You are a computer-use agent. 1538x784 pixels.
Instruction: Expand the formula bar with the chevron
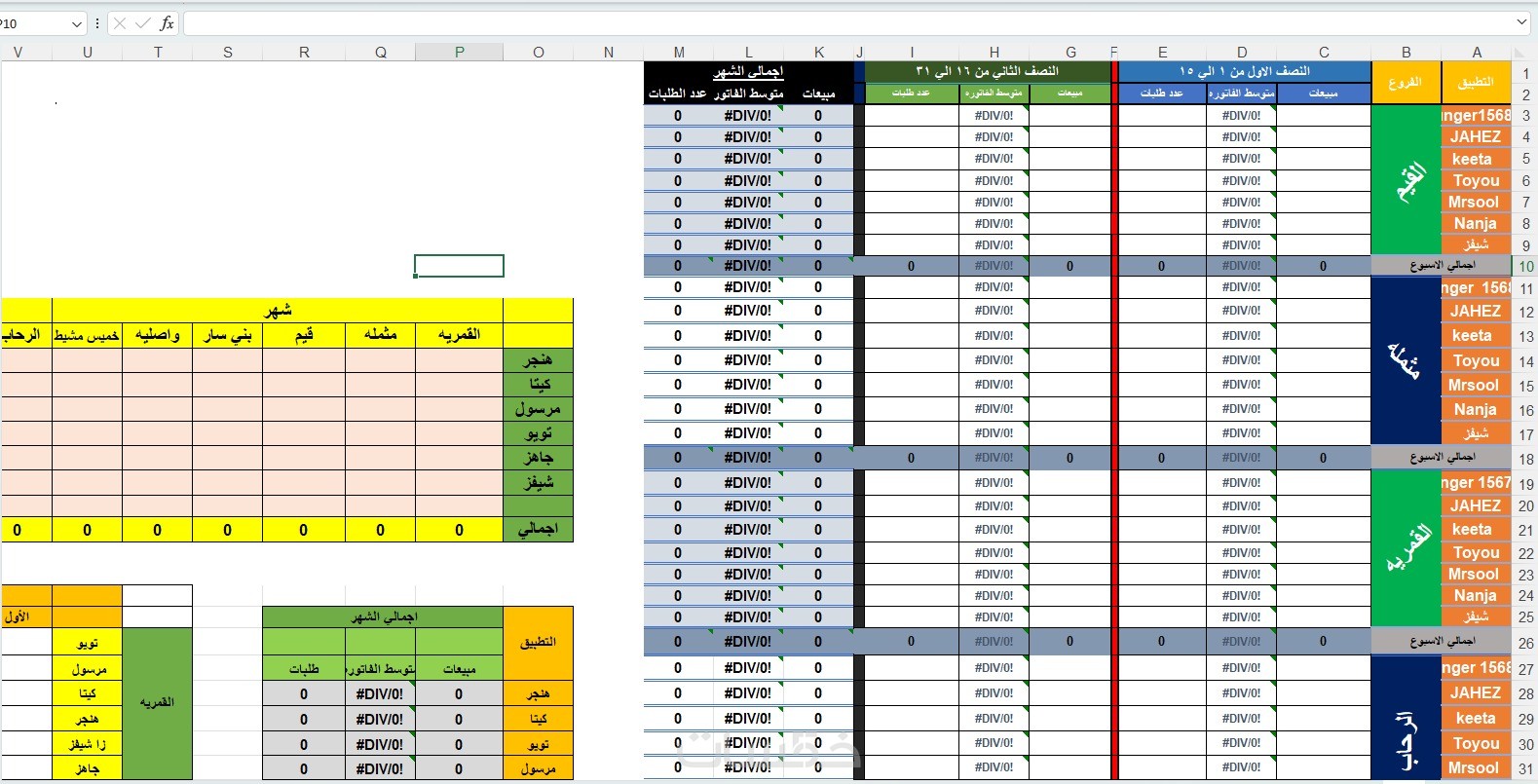click(x=1521, y=22)
